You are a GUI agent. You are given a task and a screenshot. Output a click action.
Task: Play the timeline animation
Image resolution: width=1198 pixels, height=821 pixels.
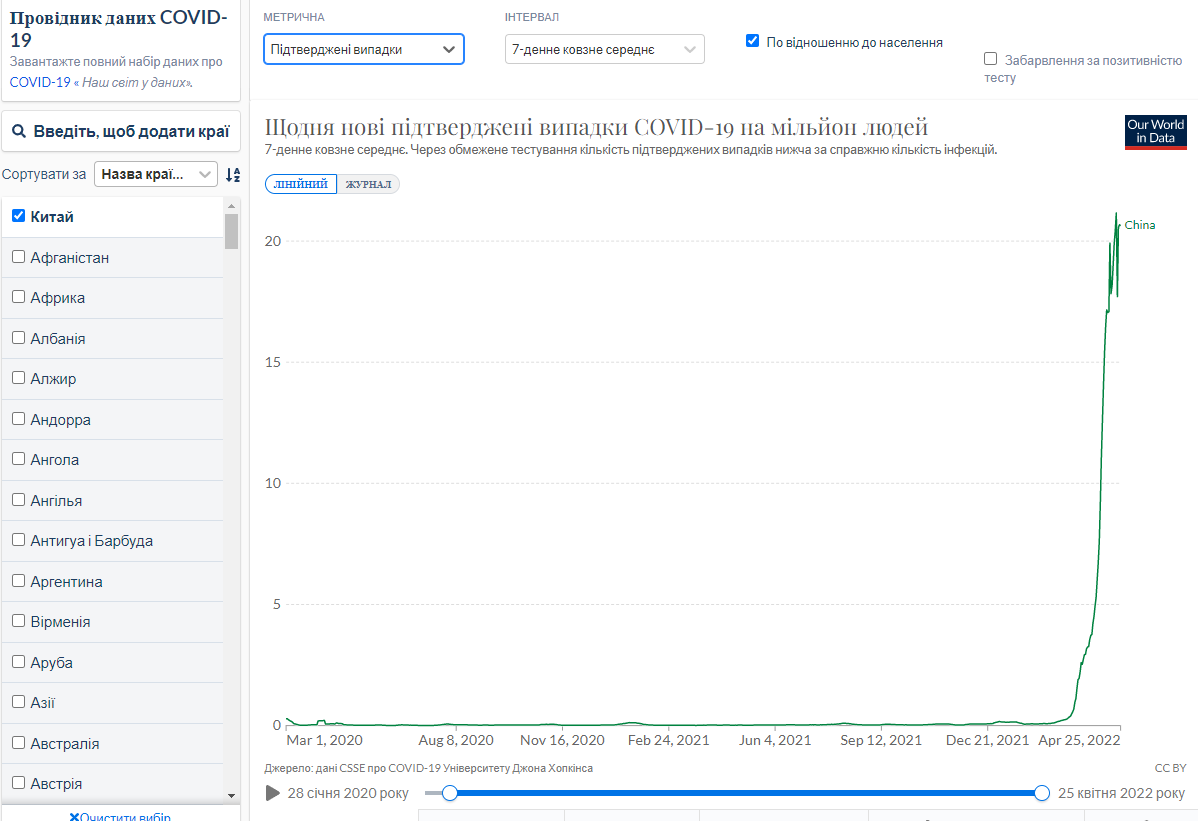[272, 793]
